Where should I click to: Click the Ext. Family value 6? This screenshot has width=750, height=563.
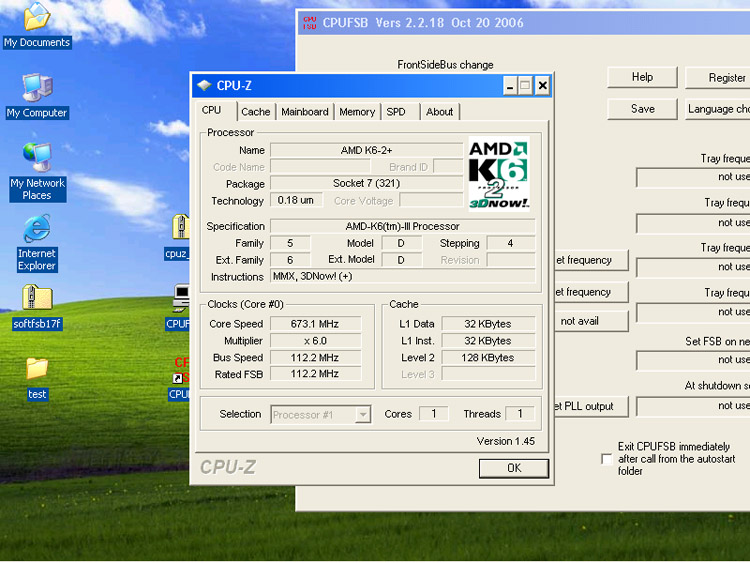coord(290,260)
